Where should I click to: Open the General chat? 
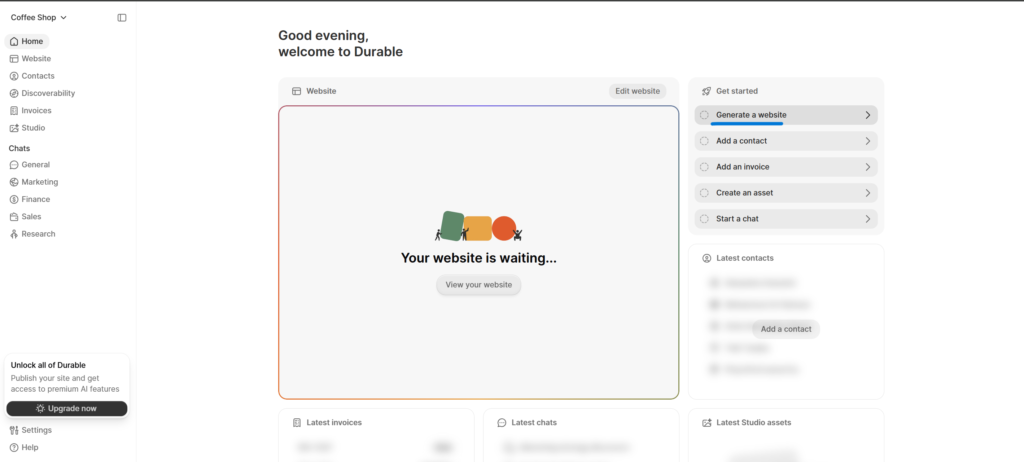(x=35, y=165)
